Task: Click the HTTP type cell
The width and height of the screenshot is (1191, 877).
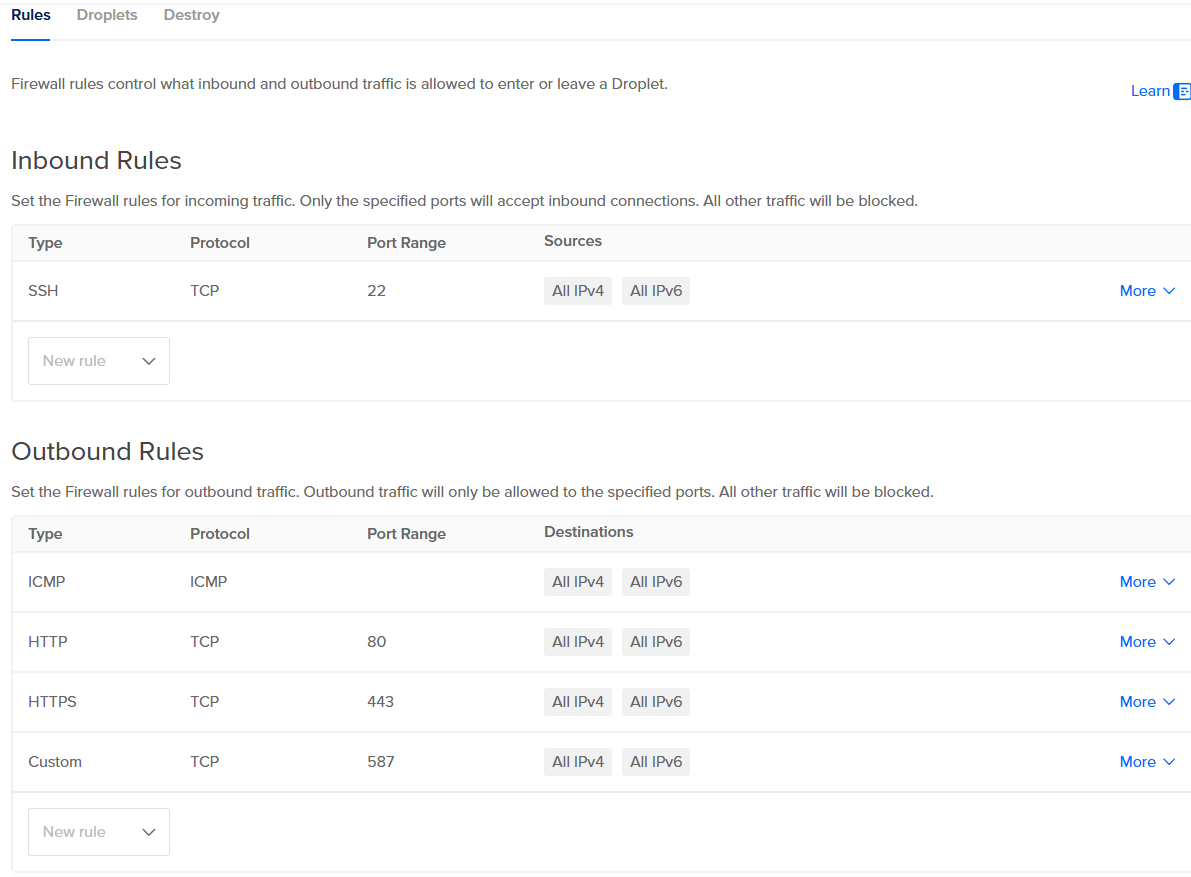Action: 48,642
